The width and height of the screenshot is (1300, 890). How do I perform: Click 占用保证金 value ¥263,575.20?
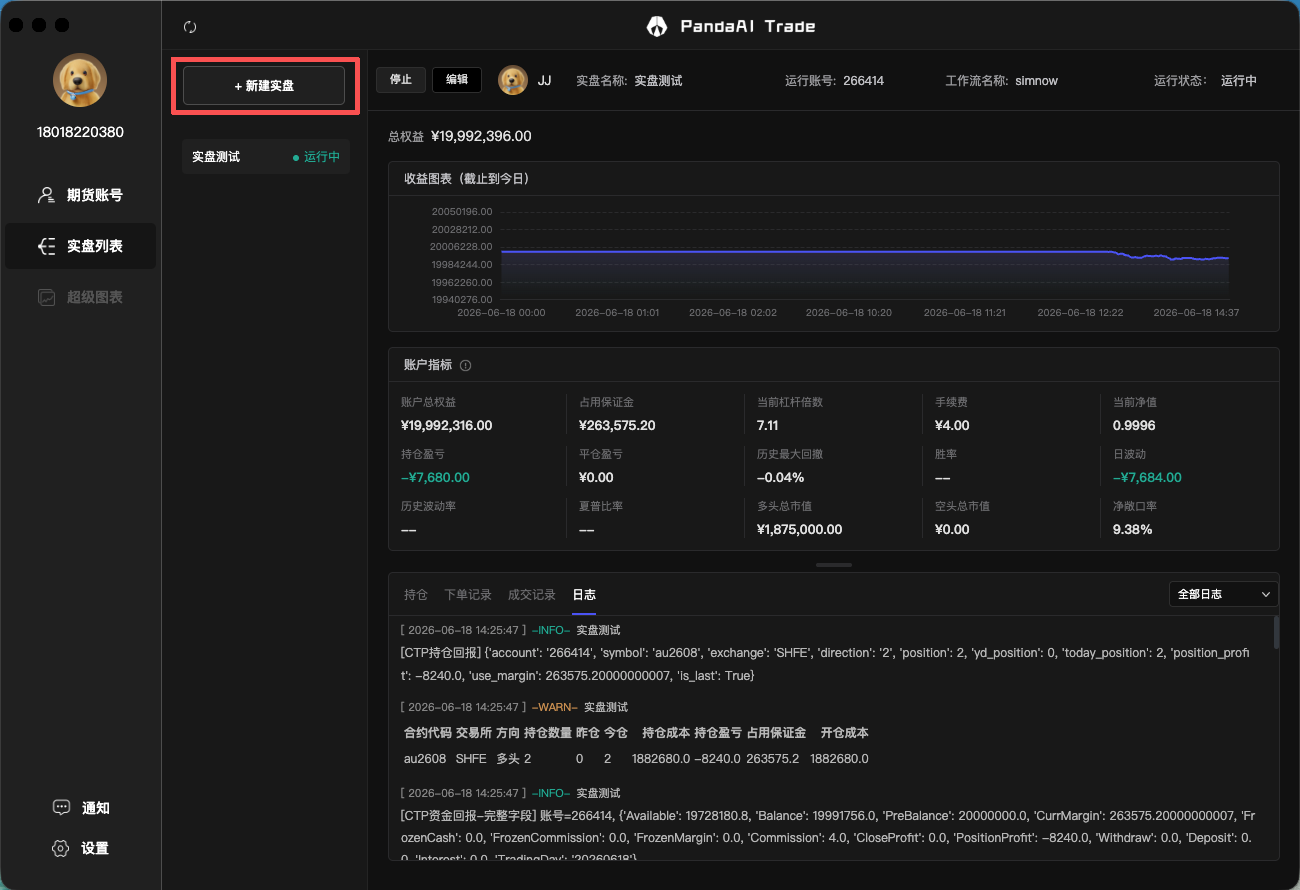[617, 425]
